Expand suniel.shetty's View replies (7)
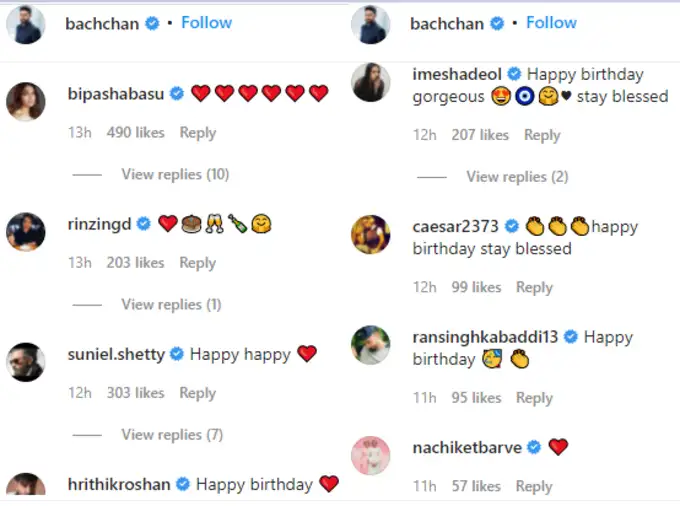 [x=171, y=435]
